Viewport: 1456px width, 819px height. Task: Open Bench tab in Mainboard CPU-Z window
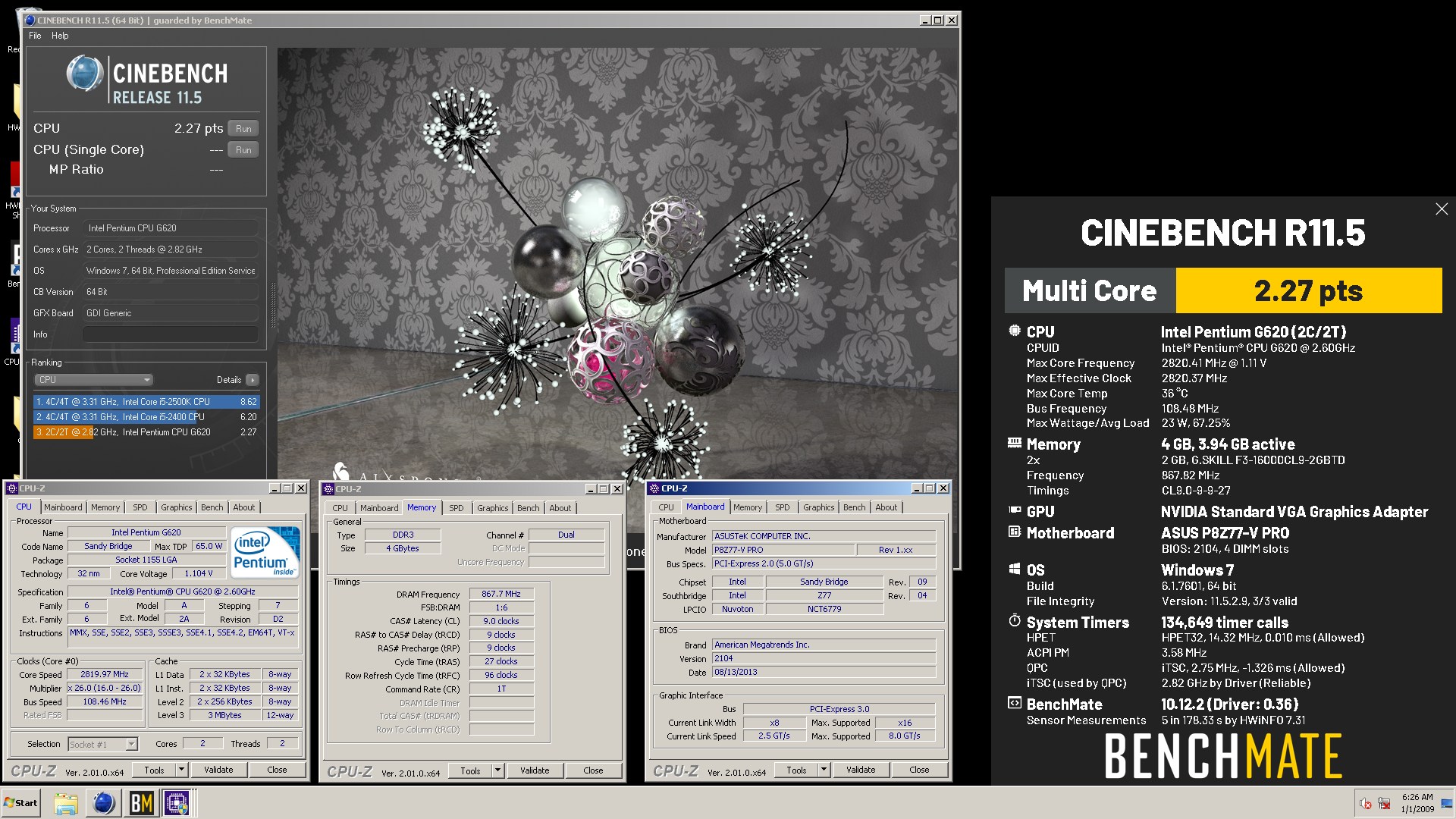855,507
